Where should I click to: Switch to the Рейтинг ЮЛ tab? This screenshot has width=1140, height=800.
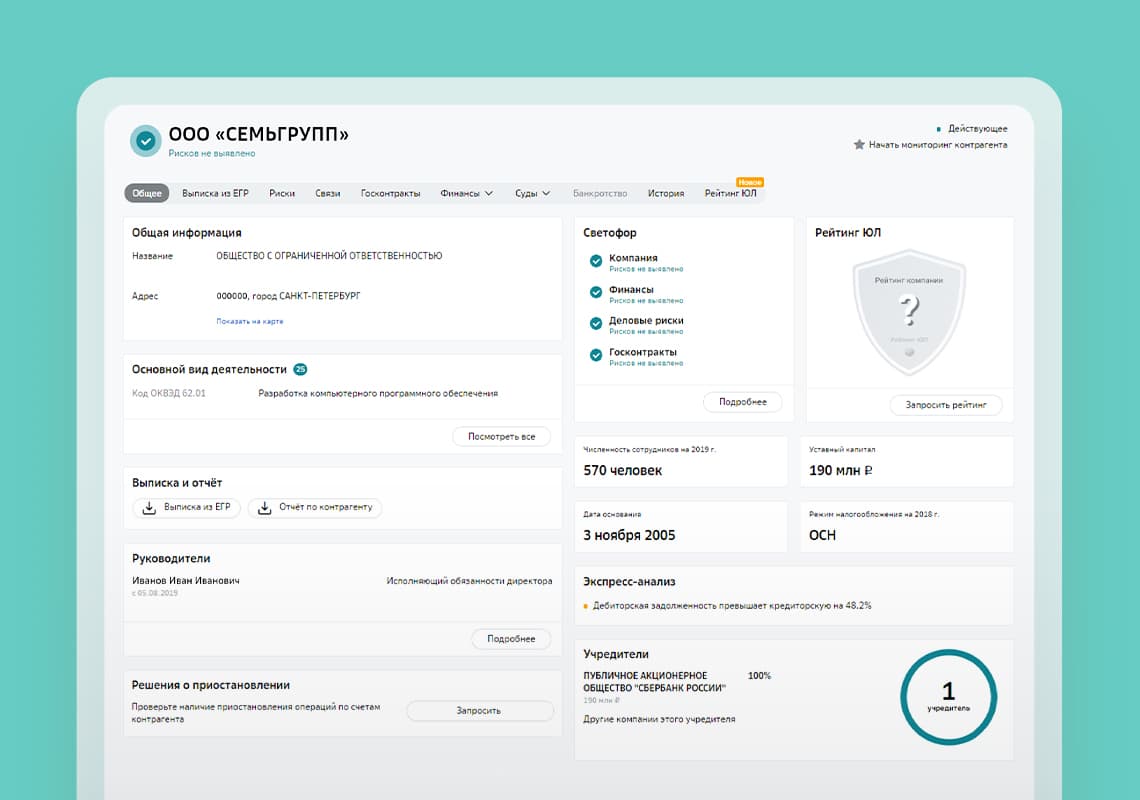click(731, 193)
